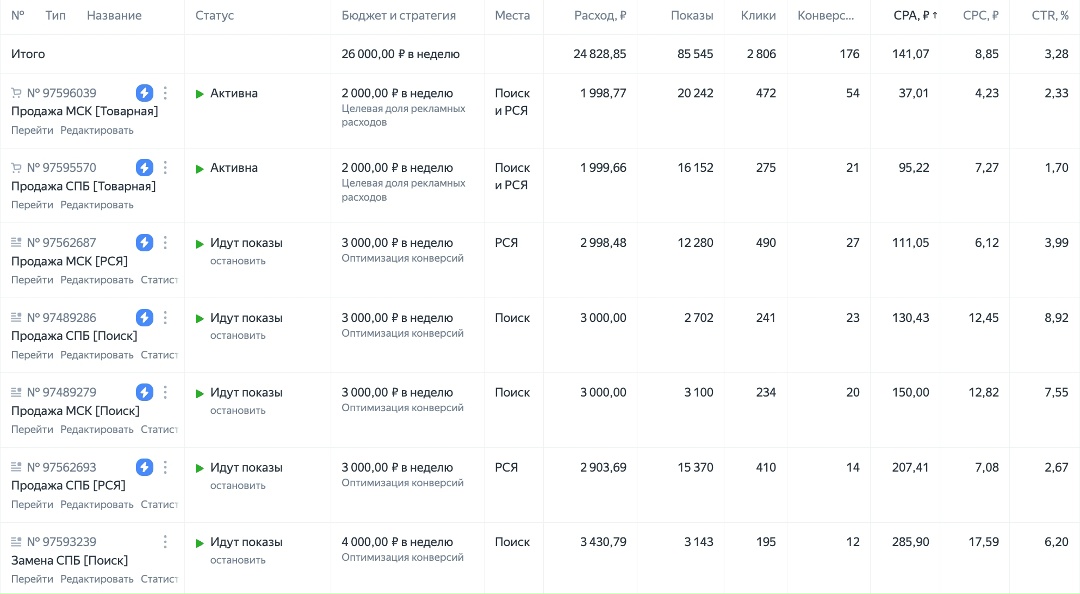Viewport: 1080px width, 594px height.
Task: Click the text-ad type icon of campaign 97489279
Action: (16, 392)
